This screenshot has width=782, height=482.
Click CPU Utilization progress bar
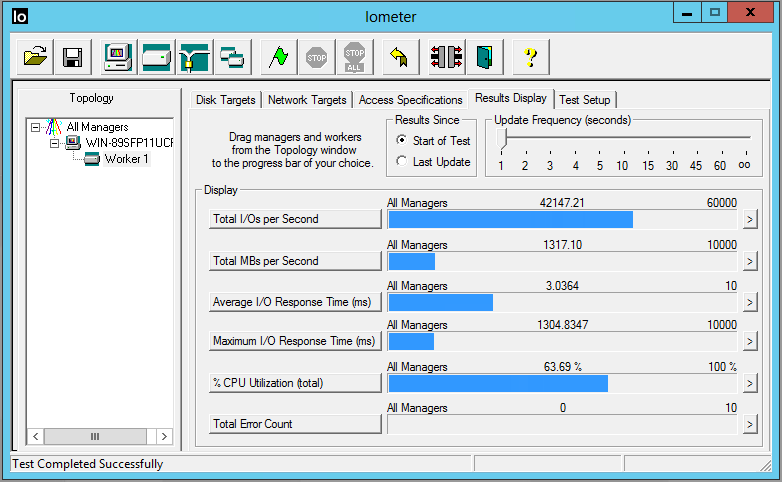(562, 384)
